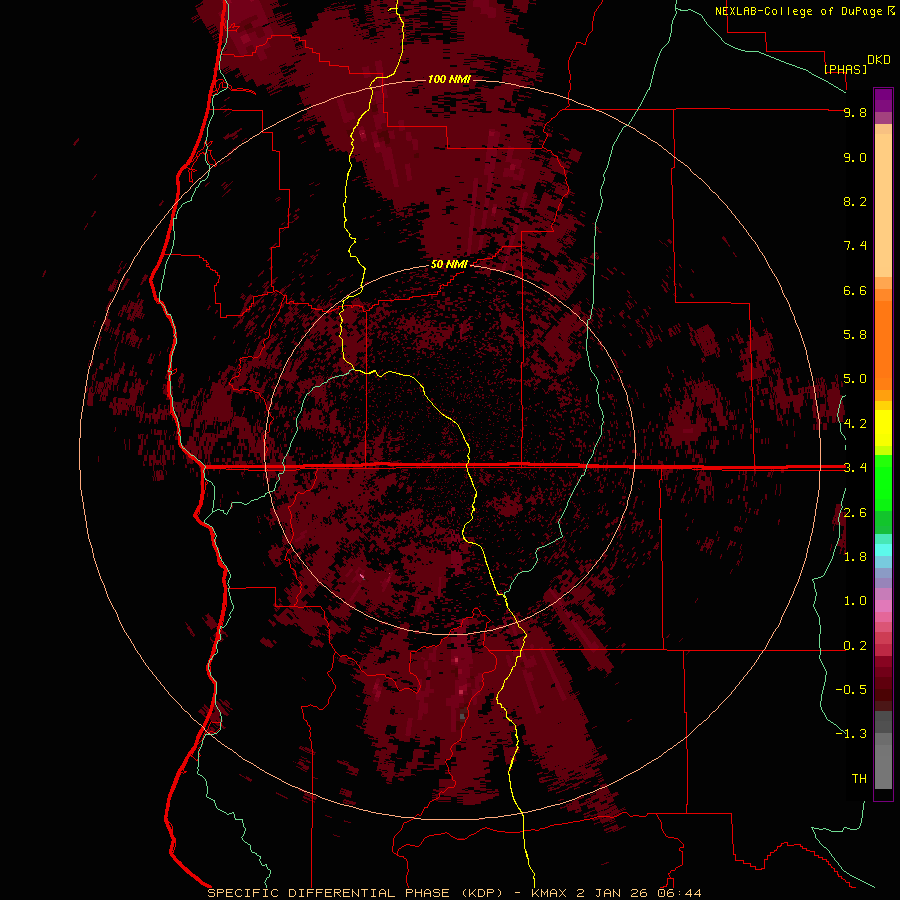This screenshot has width=900, height=900.
Task: Pick the dark red band of the color scale
Action: pyautogui.click(x=883, y=683)
